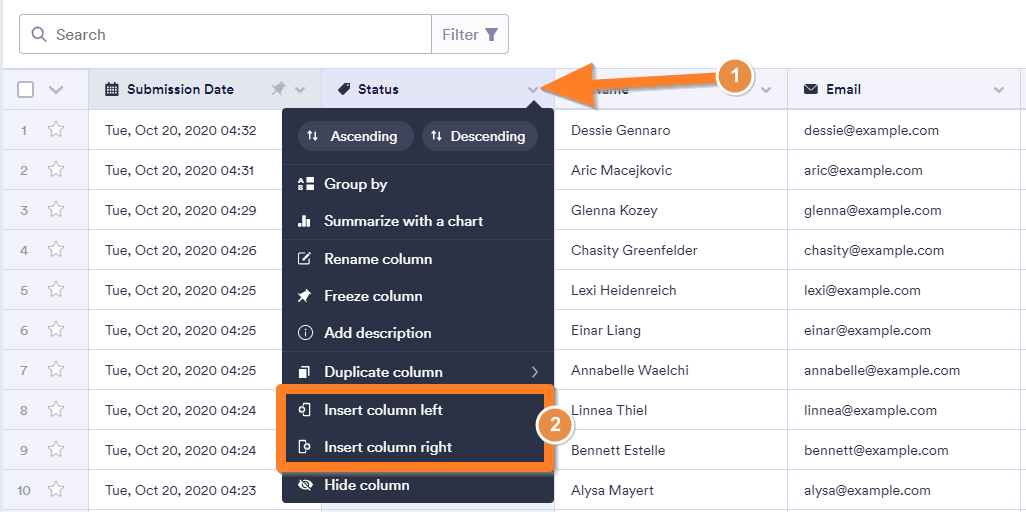This screenshot has width=1026, height=512.
Task: Click the tag icon in Status header
Action: click(x=344, y=89)
